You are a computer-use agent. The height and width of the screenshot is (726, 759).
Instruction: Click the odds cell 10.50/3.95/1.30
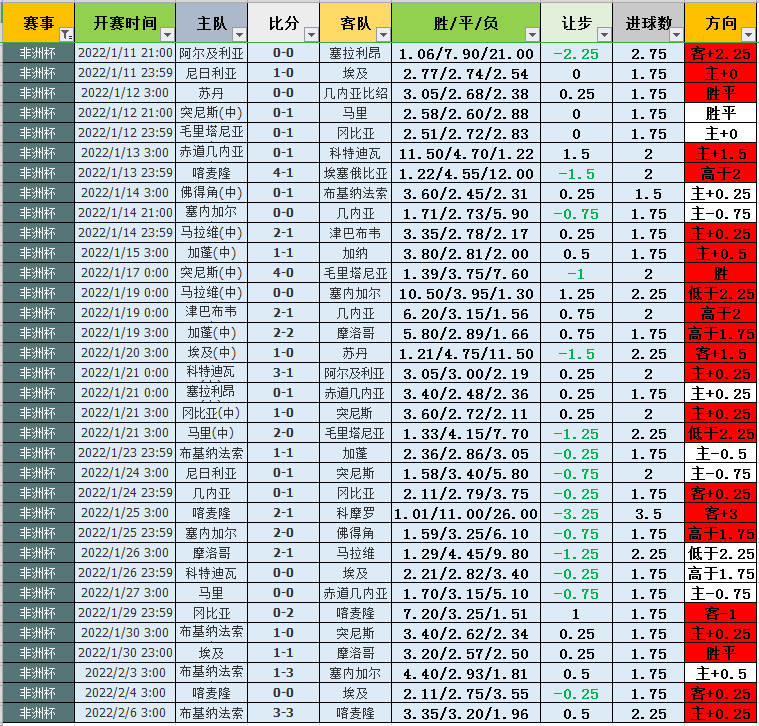(466, 293)
